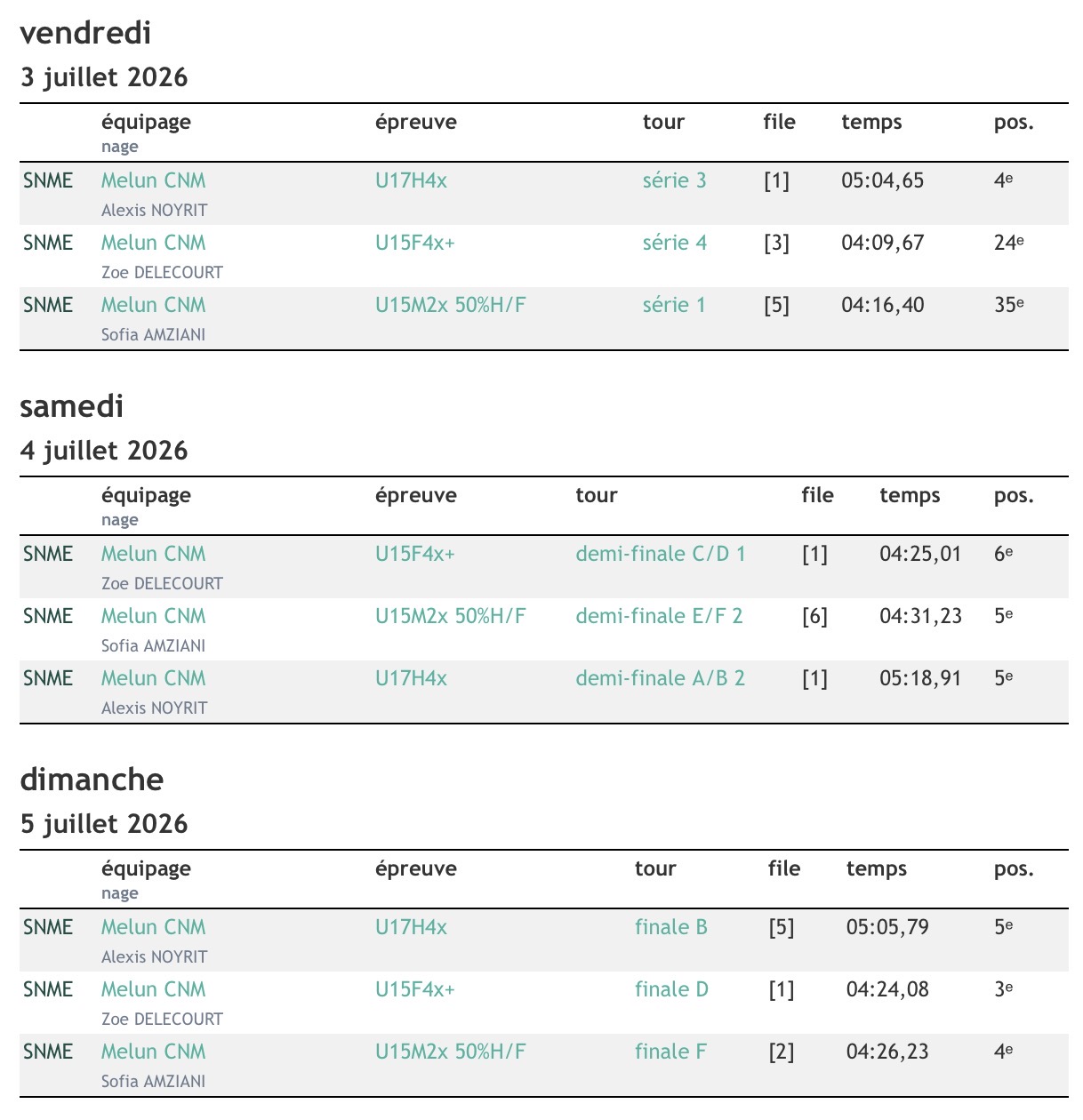Open Friday's U15M2x 50%H/F event link
Viewport: 1083px width, 1120px height.
[451, 305]
